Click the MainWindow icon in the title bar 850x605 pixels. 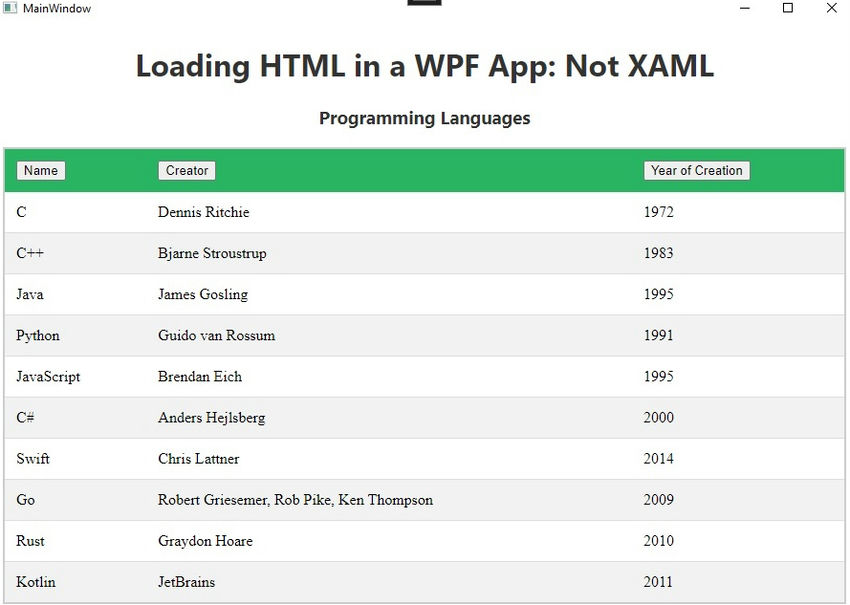pos(8,8)
